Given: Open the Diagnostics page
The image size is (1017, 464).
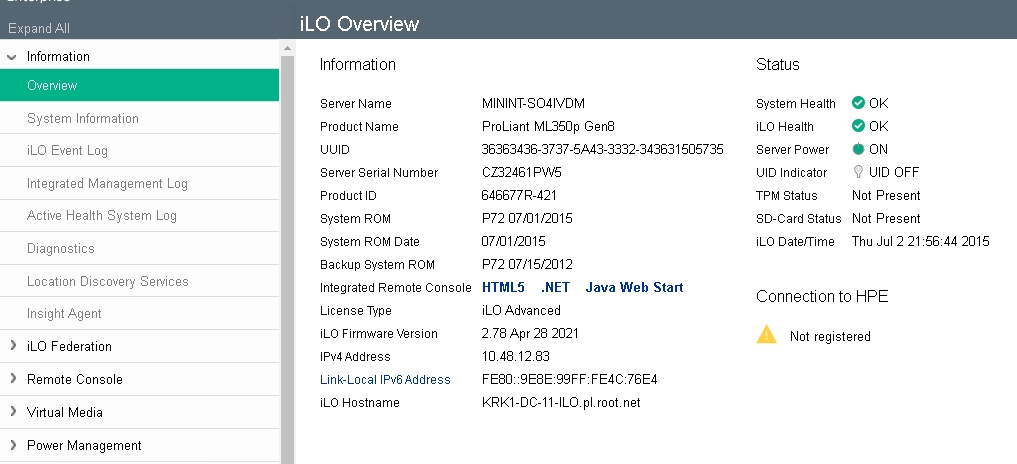Looking at the screenshot, I should click(x=139, y=249).
